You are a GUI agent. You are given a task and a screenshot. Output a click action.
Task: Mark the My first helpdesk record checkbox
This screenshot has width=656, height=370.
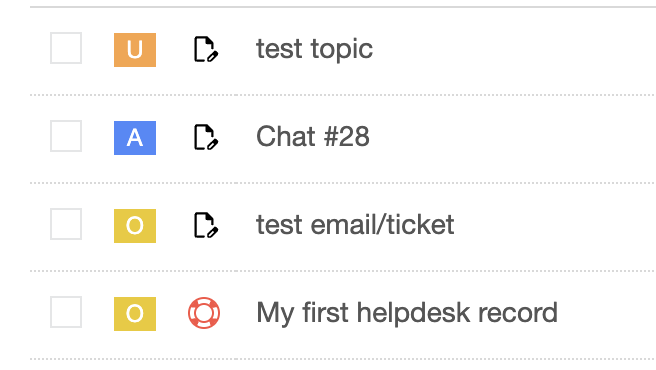point(66,312)
